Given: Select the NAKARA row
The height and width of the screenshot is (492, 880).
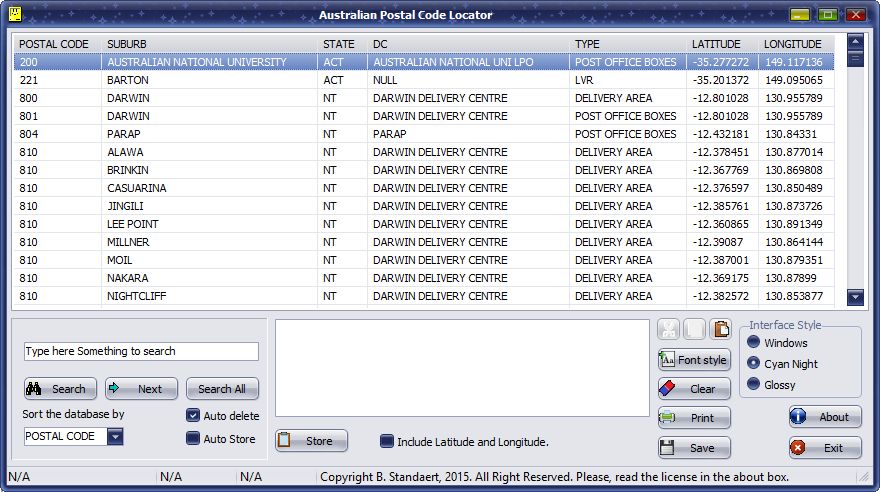Looking at the screenshot, I should 424,277.
